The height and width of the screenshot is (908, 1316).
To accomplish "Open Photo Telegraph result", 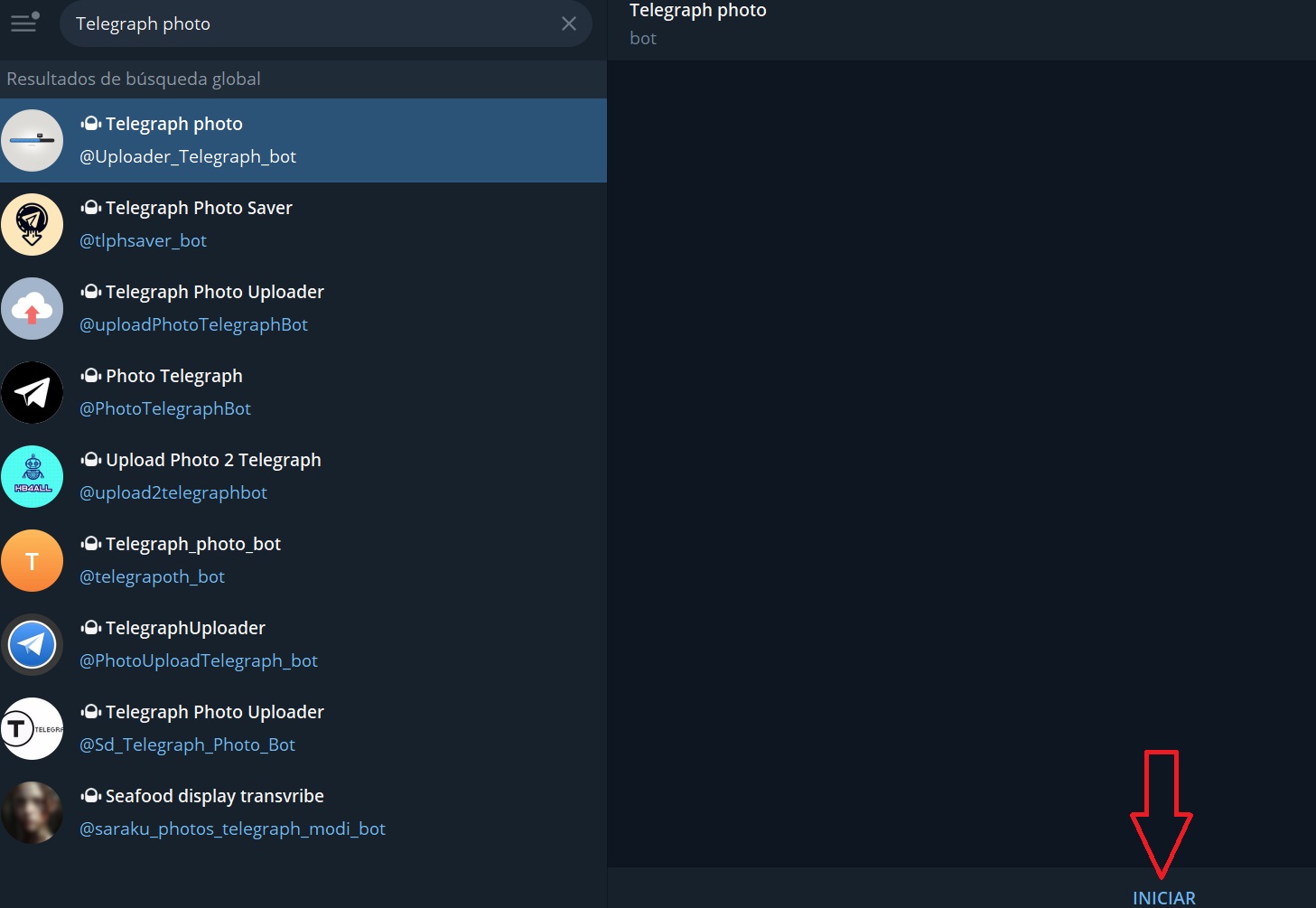I will (x=303, y=393).
